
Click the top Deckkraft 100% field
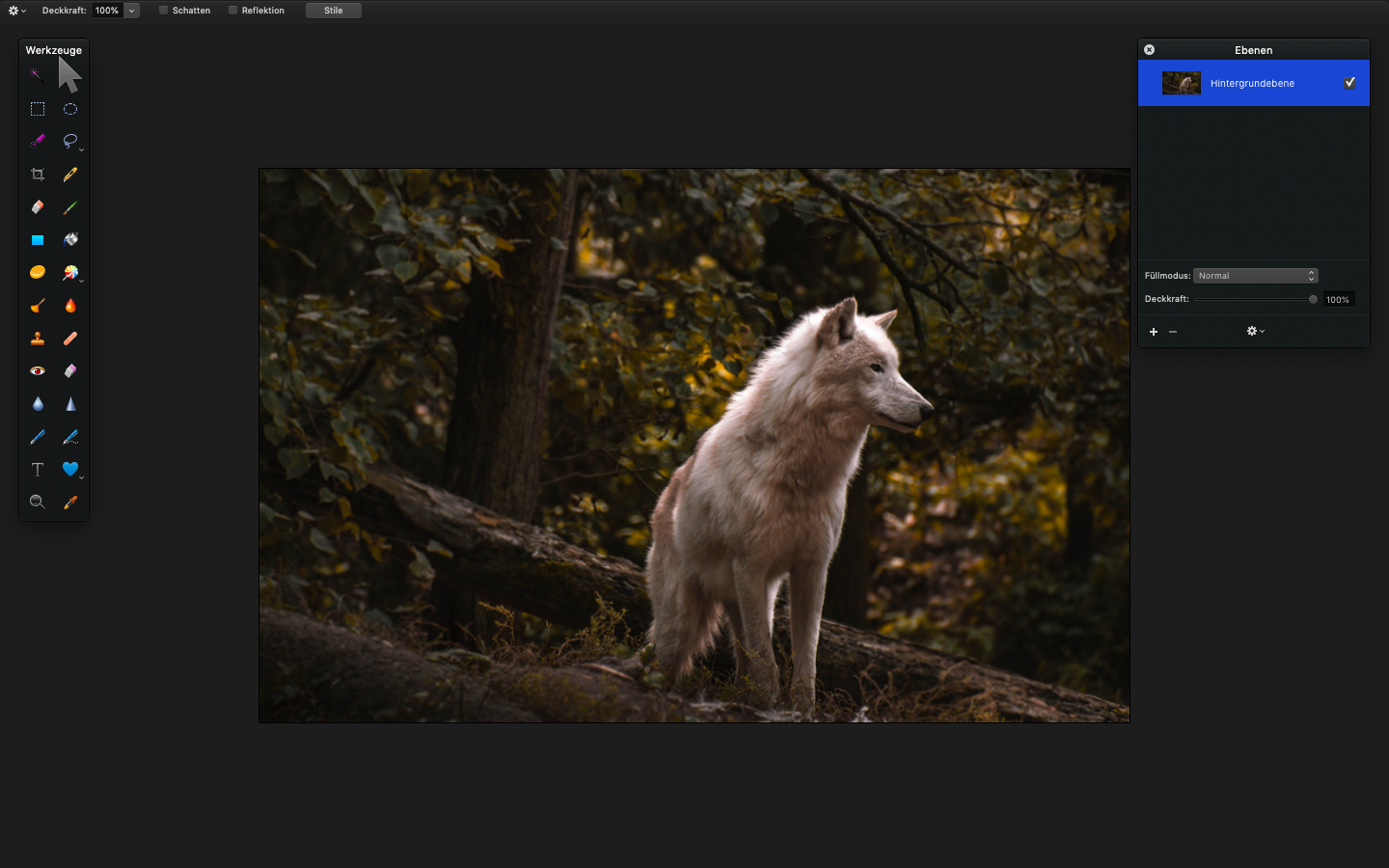(x=107, y=11)
